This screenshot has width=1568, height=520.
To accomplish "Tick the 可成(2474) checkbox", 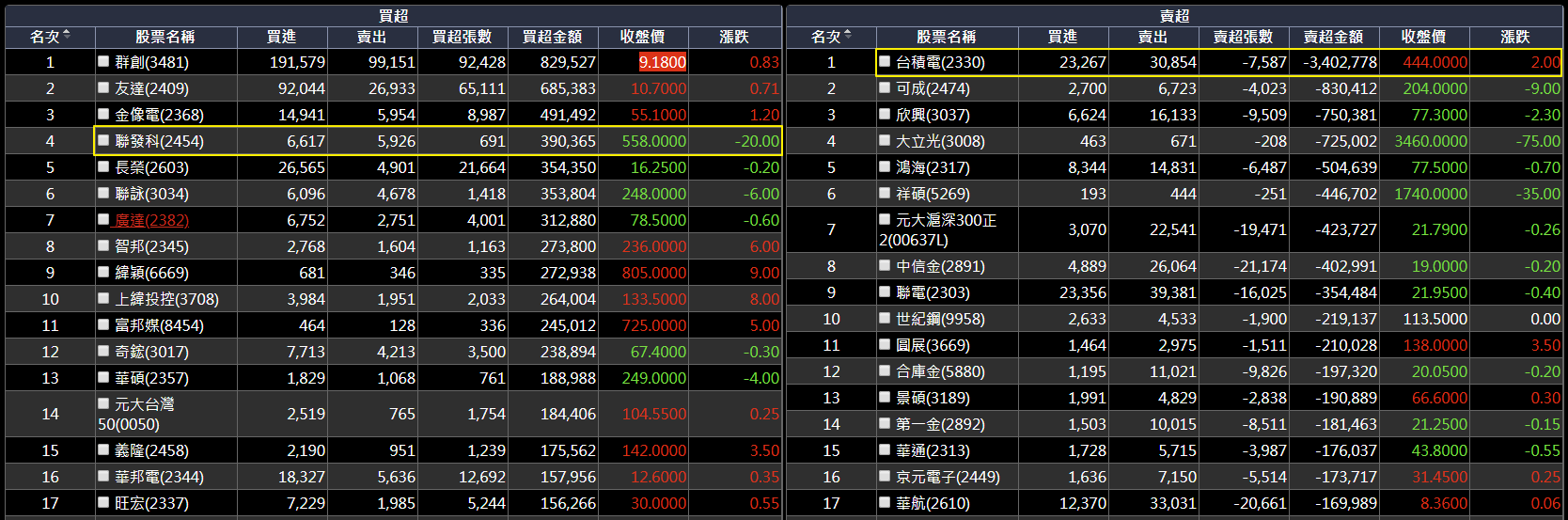I will click(x=885, y=87).
